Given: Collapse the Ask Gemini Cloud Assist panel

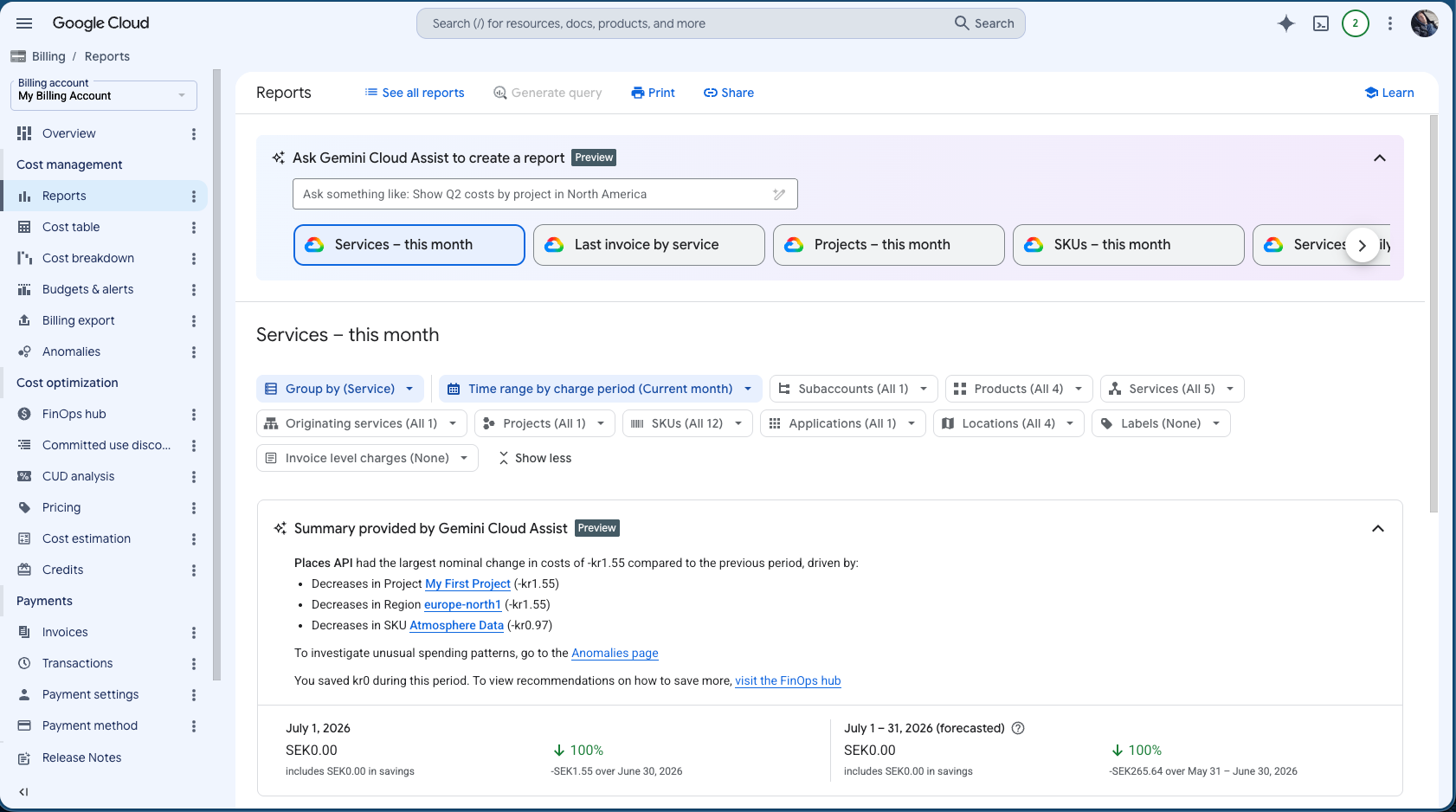Looking at the screenshot, I should click(x=1380, y=158).
